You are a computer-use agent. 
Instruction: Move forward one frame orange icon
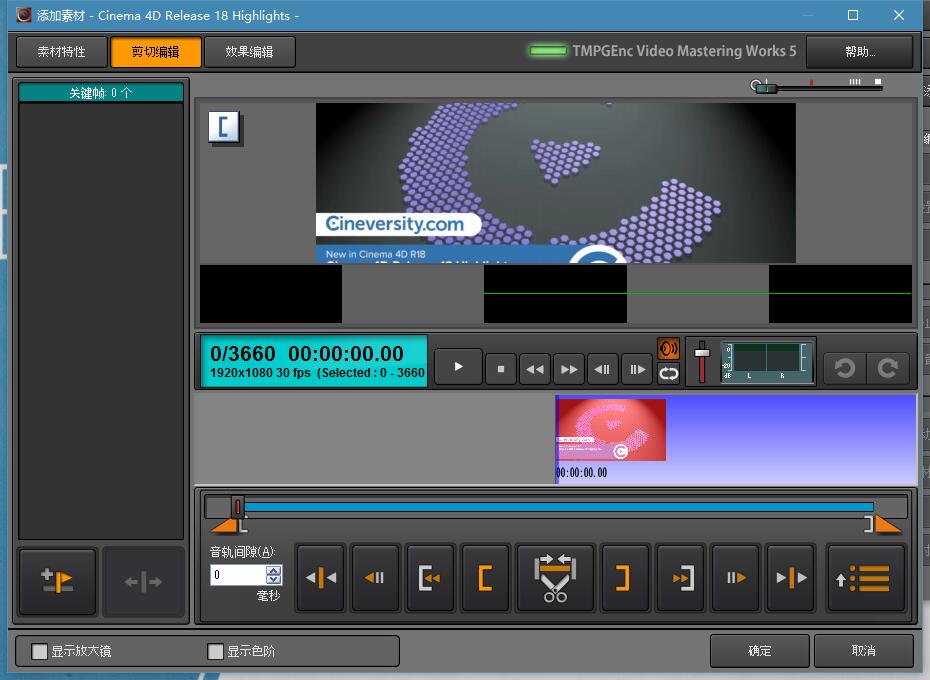(735, 577)
